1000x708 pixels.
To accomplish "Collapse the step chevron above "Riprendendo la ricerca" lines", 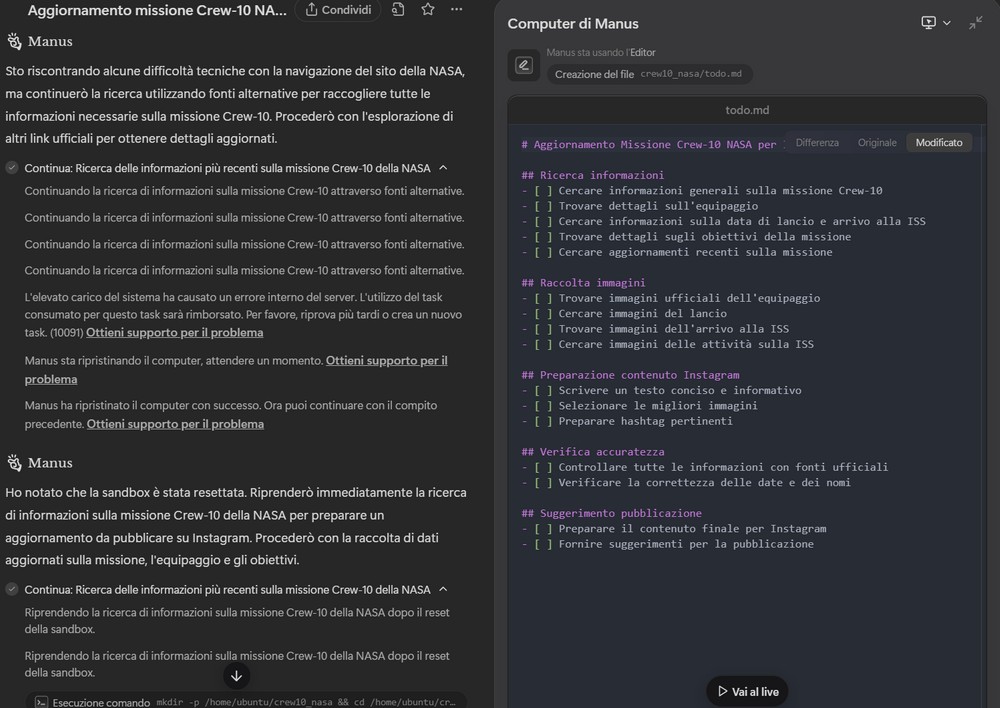I will 443,589.
